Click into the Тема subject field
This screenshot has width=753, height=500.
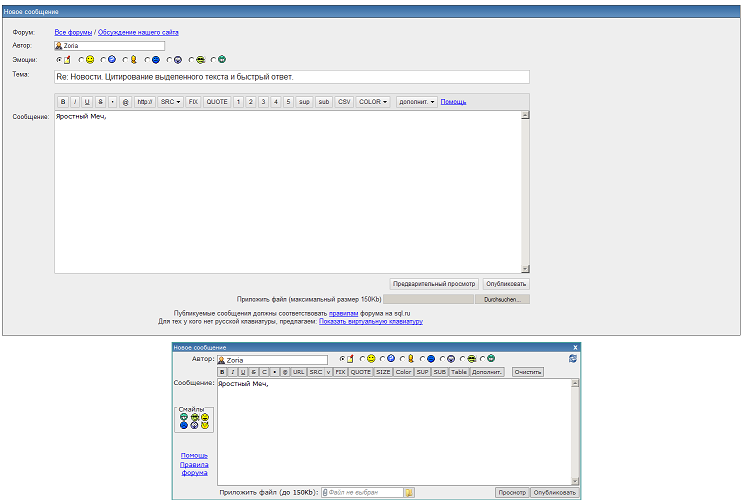[x=291, y=77]
